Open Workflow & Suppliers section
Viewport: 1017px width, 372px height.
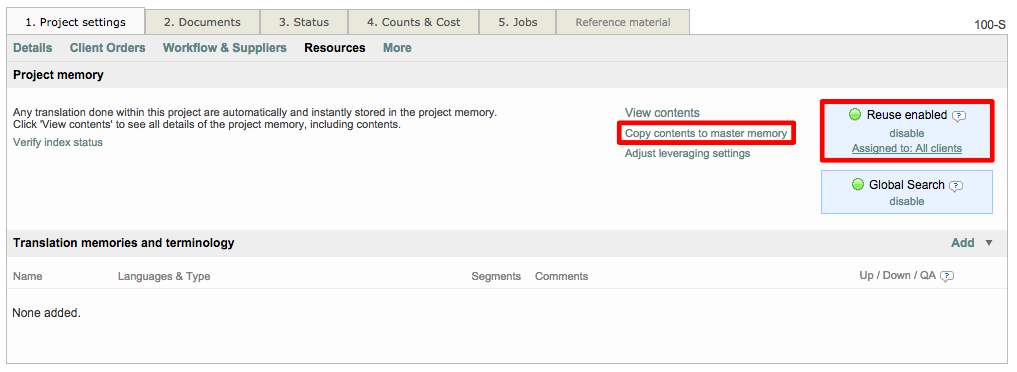tap(224, 48)
